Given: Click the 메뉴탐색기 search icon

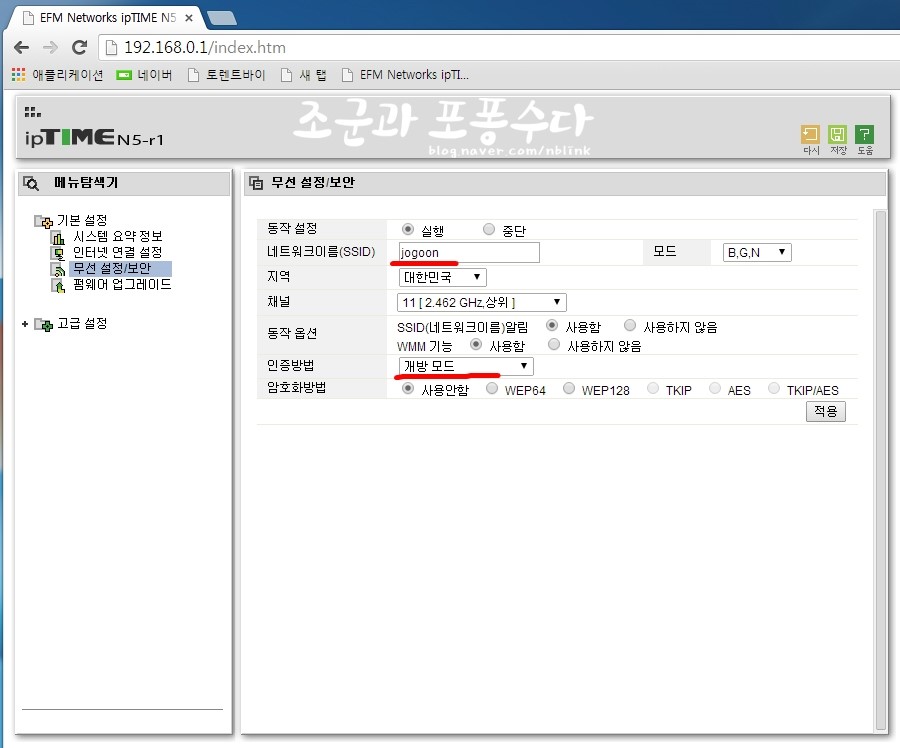Looking at the screenshot, I should coord(31,184).
